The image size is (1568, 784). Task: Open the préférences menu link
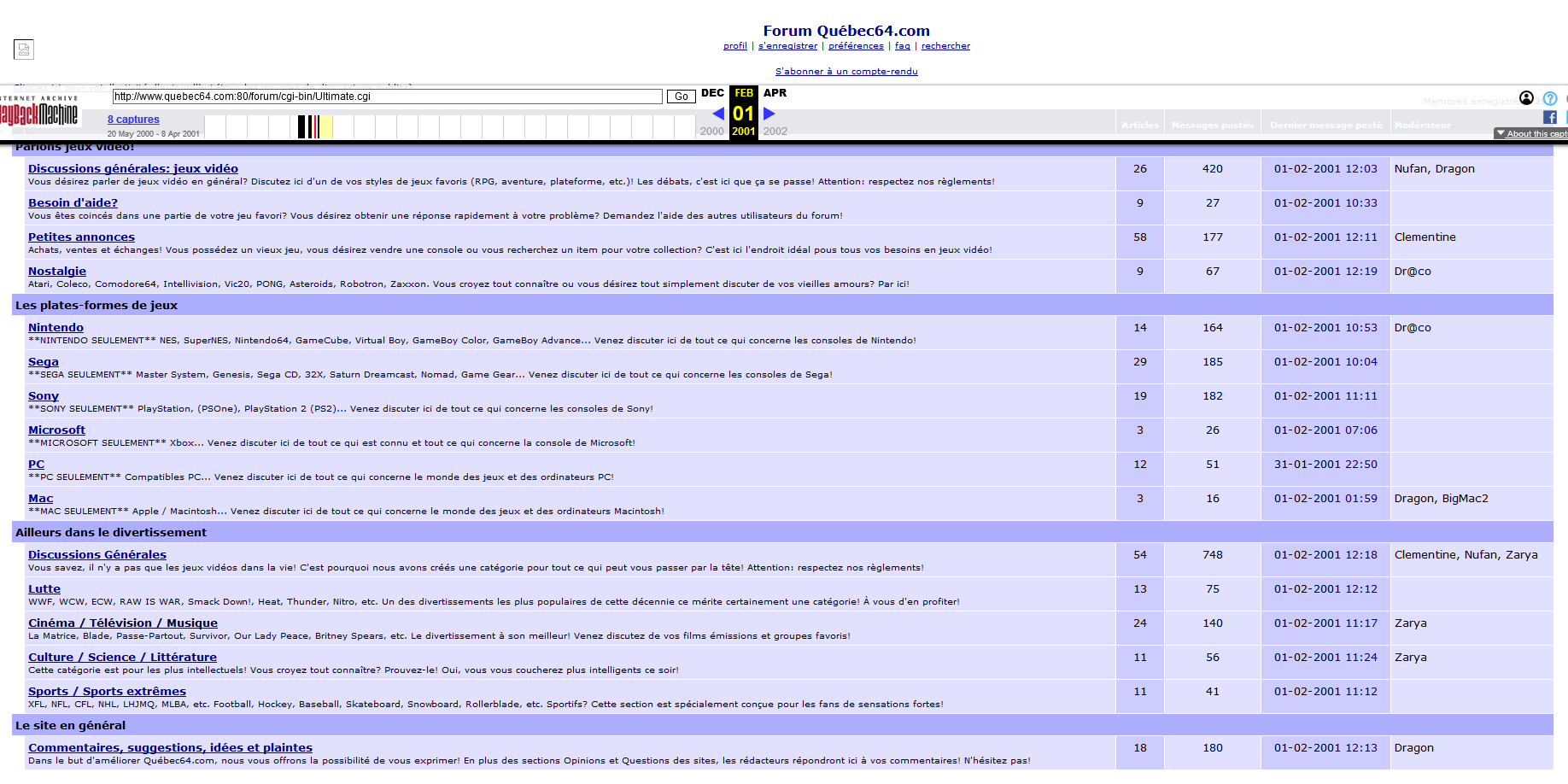pos(856,46)
